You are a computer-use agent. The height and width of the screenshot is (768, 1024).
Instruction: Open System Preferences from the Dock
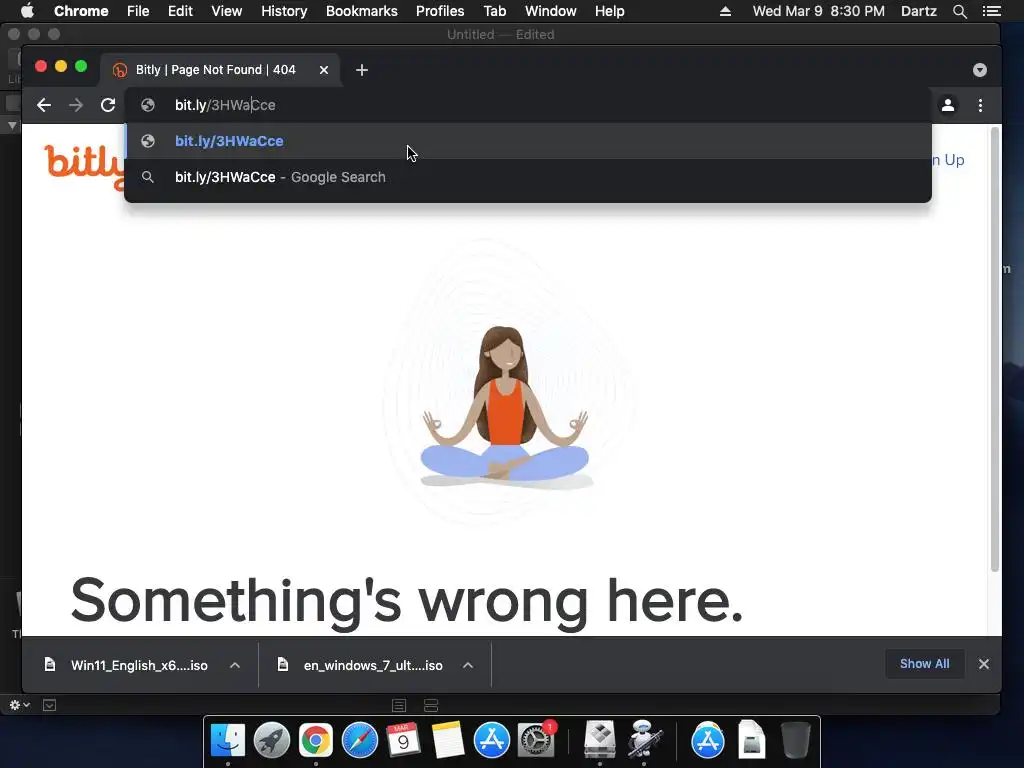536,741
